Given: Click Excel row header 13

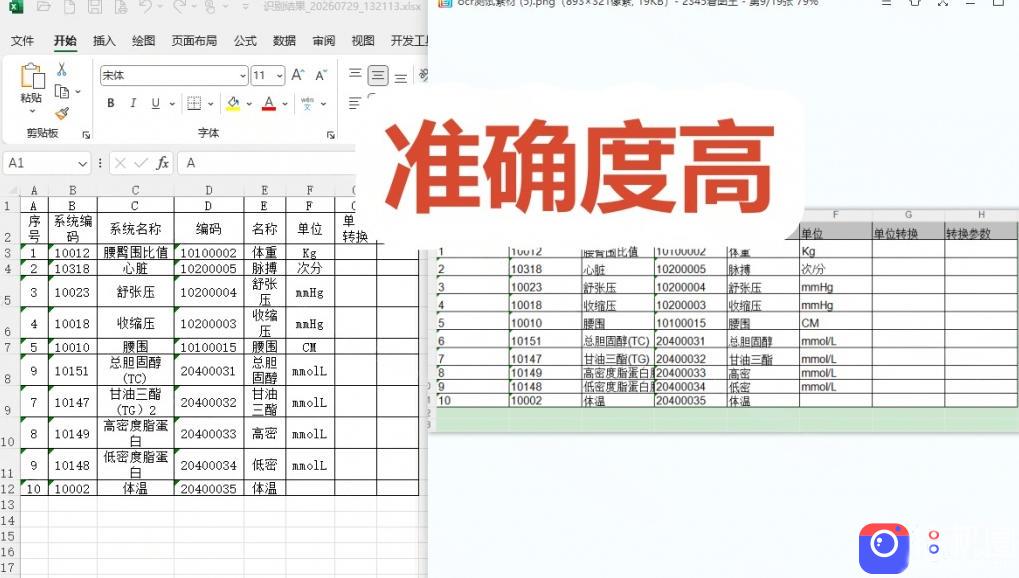Looking at the screenshot, I should tap(8, 505).
